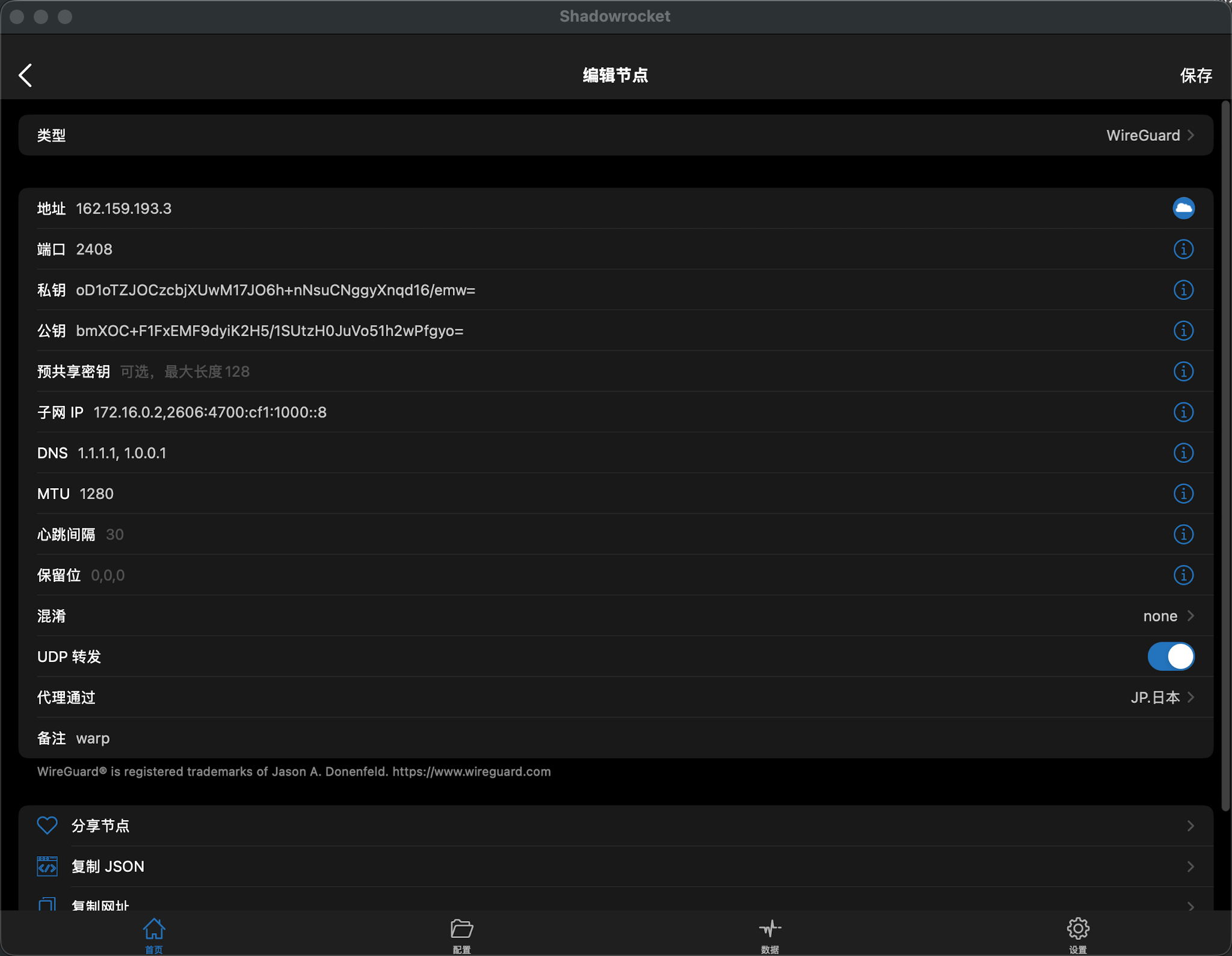This screenshot has width=1232, height=956.
Task: Expand obfuscation option showing none
Action: coord(1167,616)
